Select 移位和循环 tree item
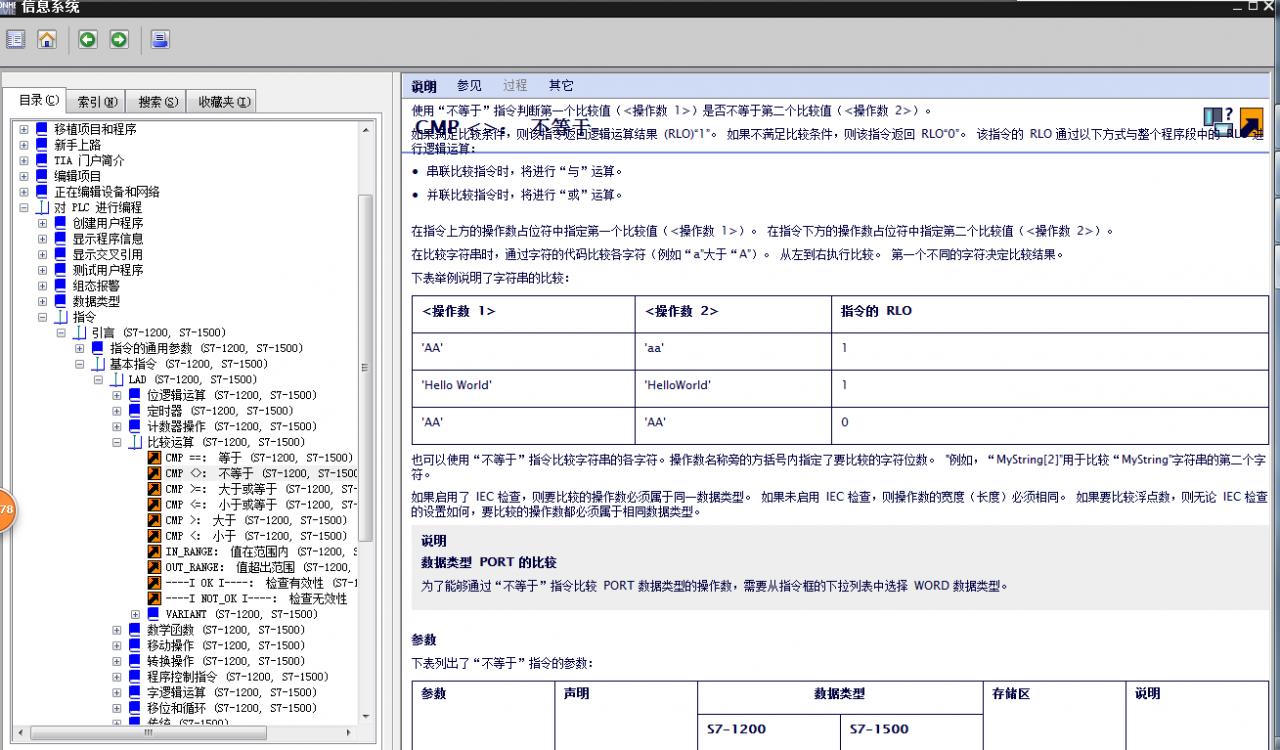1280x750 pixels. (232, 708)
